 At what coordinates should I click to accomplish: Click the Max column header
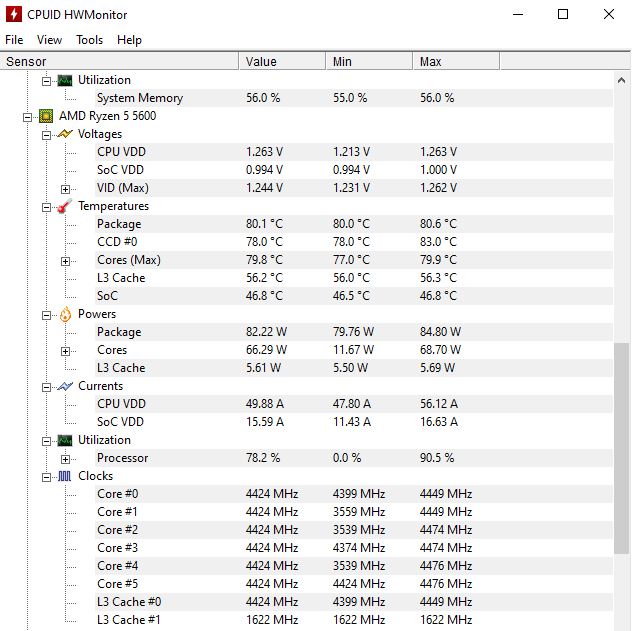point(456,62)
